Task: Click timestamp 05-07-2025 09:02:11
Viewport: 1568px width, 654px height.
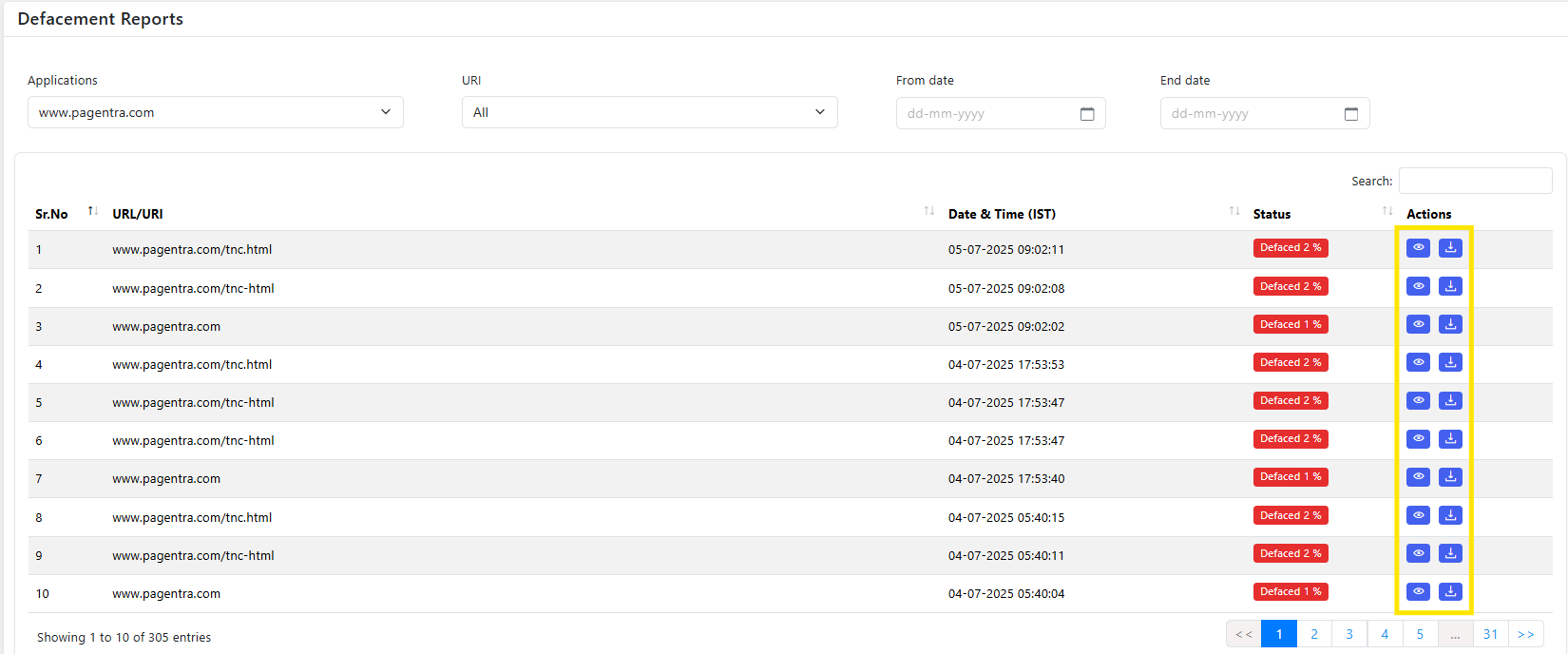Action: (1006, 250)
